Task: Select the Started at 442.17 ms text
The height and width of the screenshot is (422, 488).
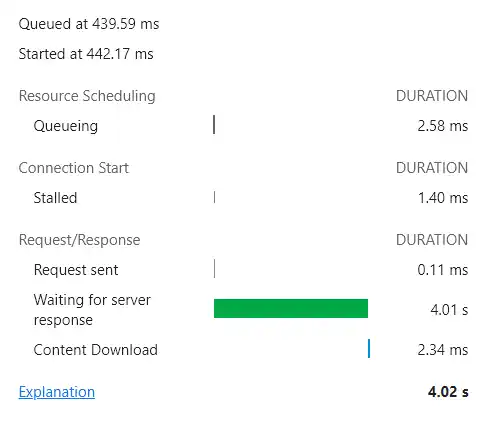Action: pyautogui.click(x=86, y=54)
